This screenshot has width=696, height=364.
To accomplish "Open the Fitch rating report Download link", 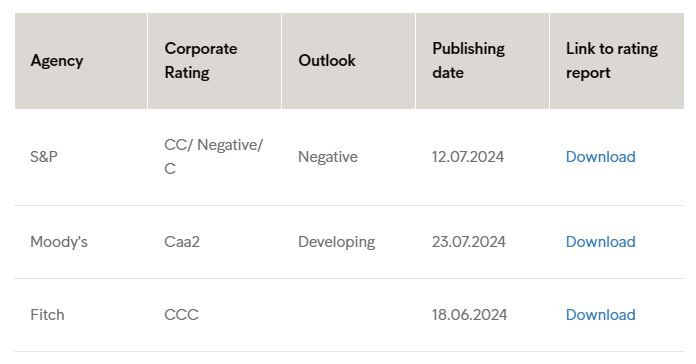I will pos(600,315).
